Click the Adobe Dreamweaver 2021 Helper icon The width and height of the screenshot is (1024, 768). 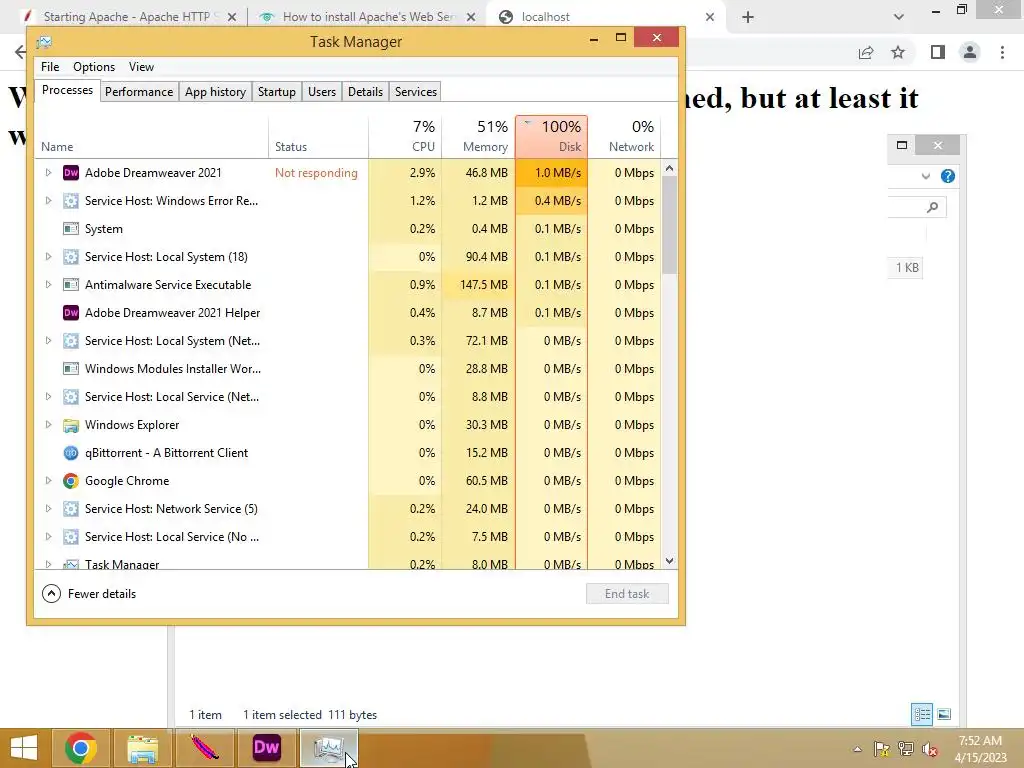(x=71, y=313)
